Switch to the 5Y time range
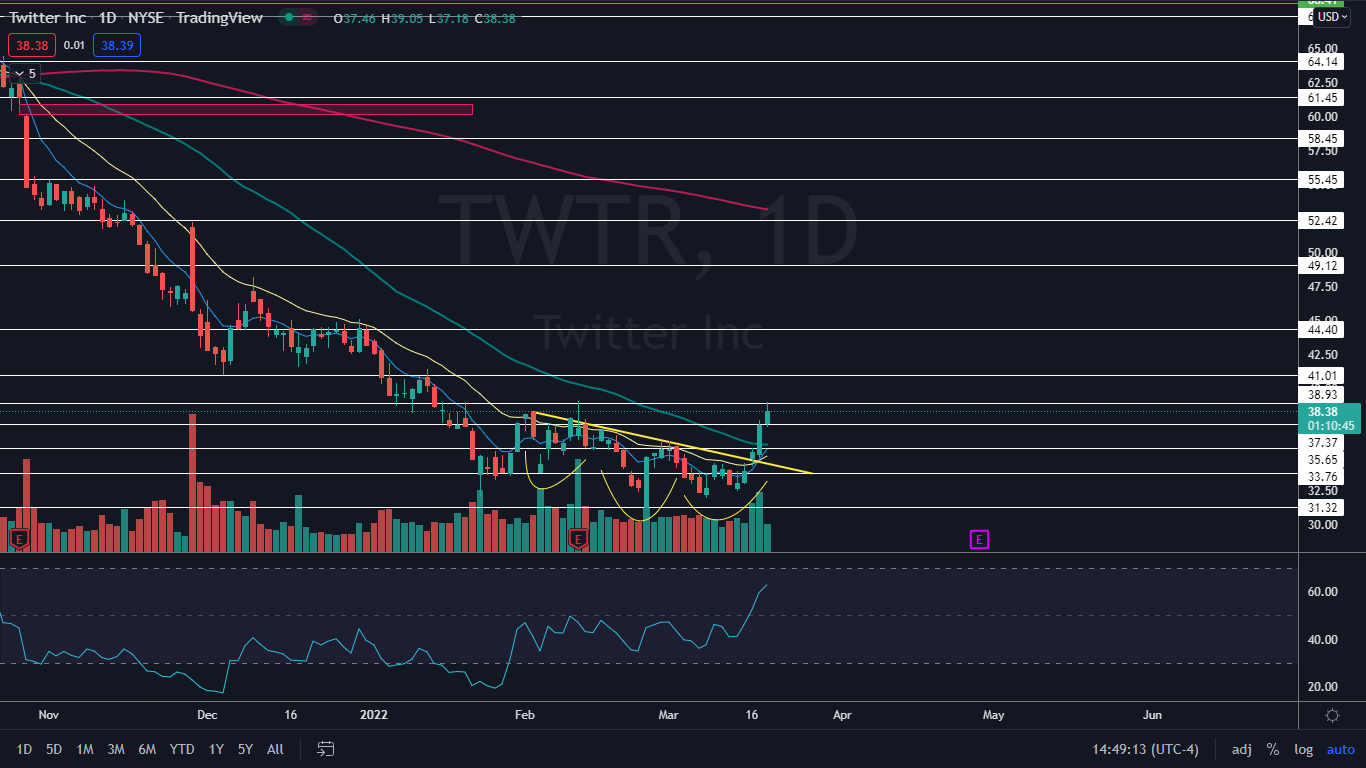Screen dimensions: 1366x768 tap(245, 749)
